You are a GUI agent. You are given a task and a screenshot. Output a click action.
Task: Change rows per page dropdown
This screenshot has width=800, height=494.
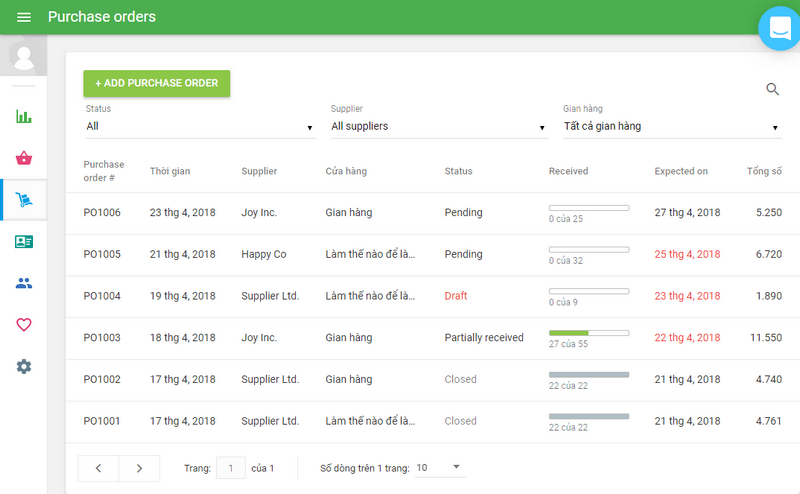(440, 467)
